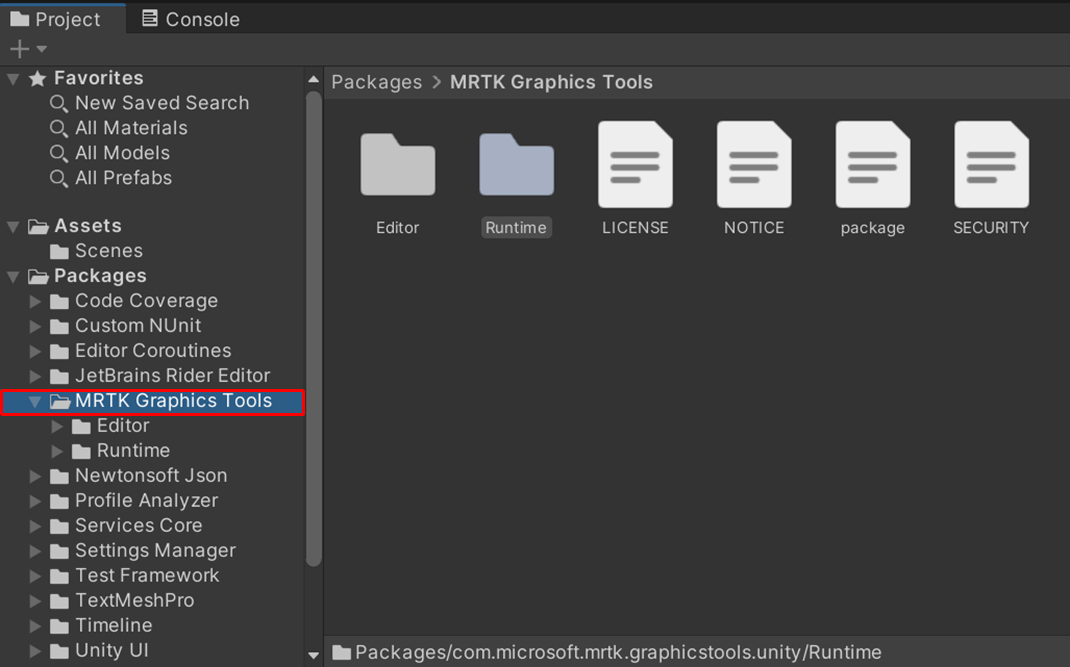1070x667 pixels.
Task: Collapse the Favorites section
Action: [12, 78]
